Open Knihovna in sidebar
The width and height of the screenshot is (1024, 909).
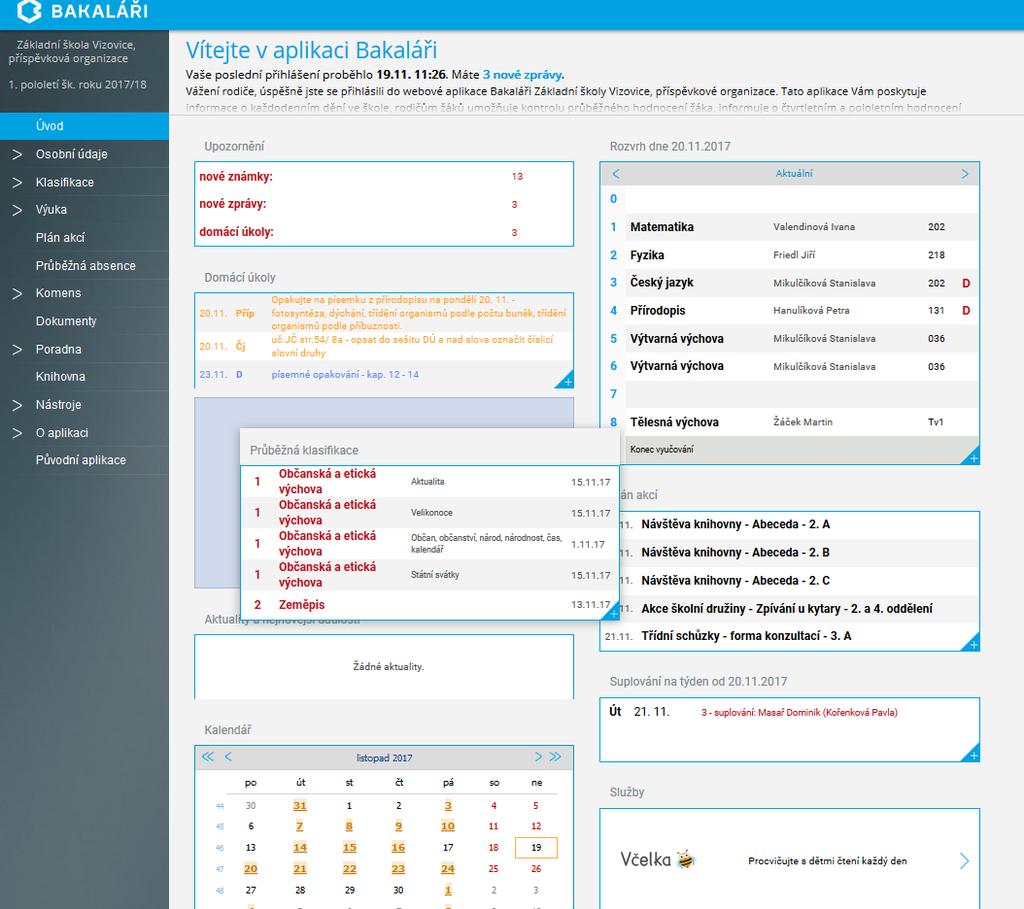click(60, 377)
